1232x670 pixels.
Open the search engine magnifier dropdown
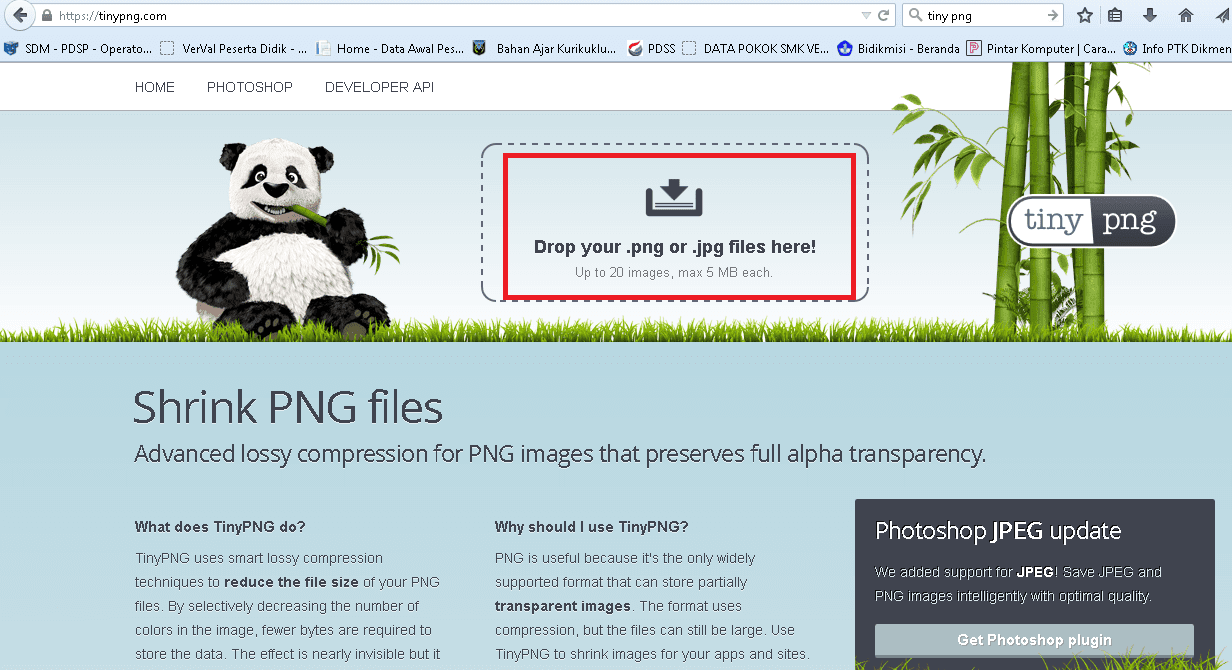coord(915,16)
